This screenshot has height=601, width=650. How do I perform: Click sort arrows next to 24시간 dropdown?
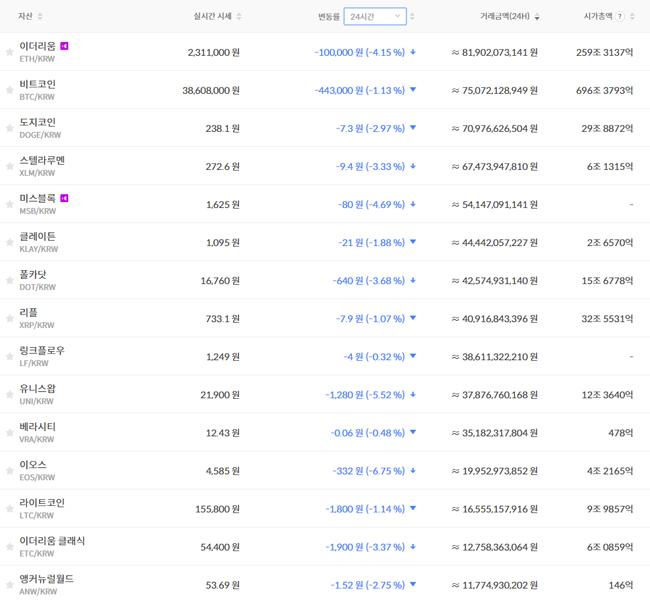(x=412, y=17)
